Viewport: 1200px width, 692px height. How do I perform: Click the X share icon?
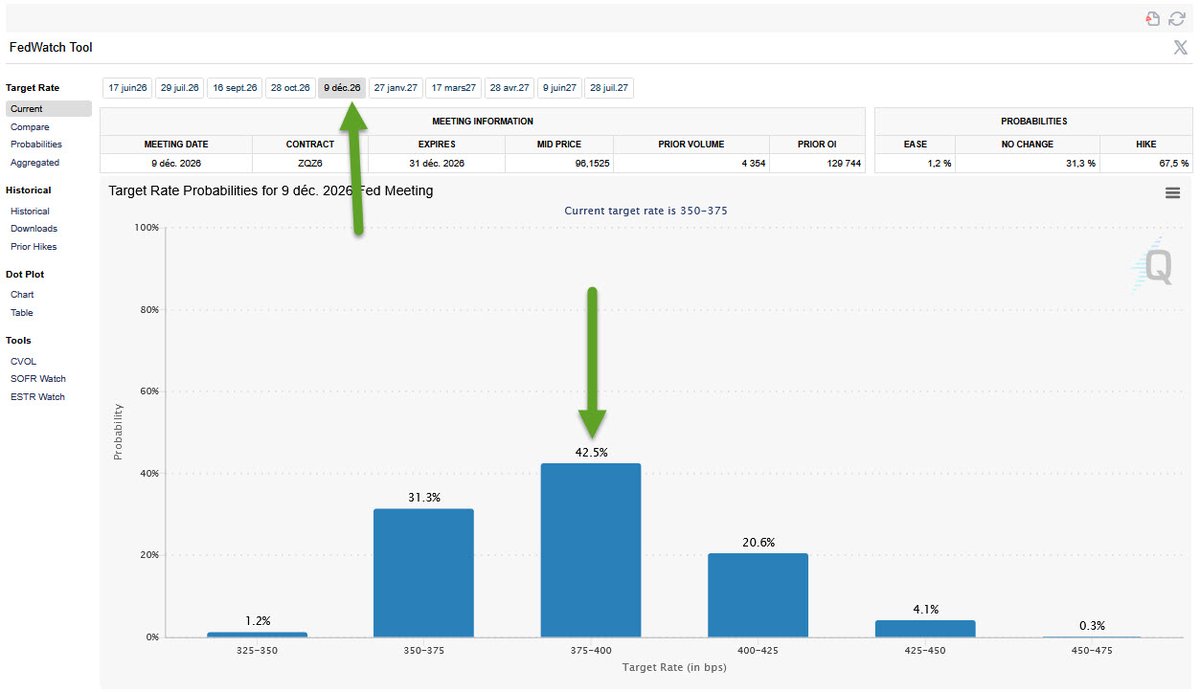pos(1180,47)
